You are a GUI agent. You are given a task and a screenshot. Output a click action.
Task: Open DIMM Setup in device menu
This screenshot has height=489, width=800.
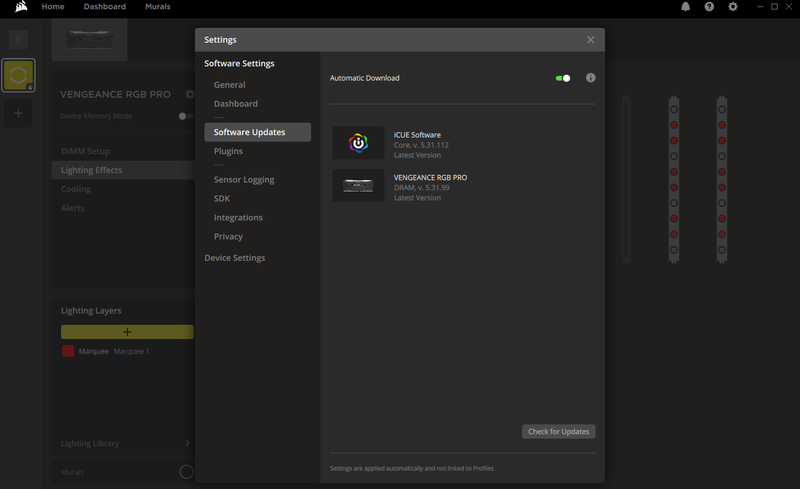[85, 151]
